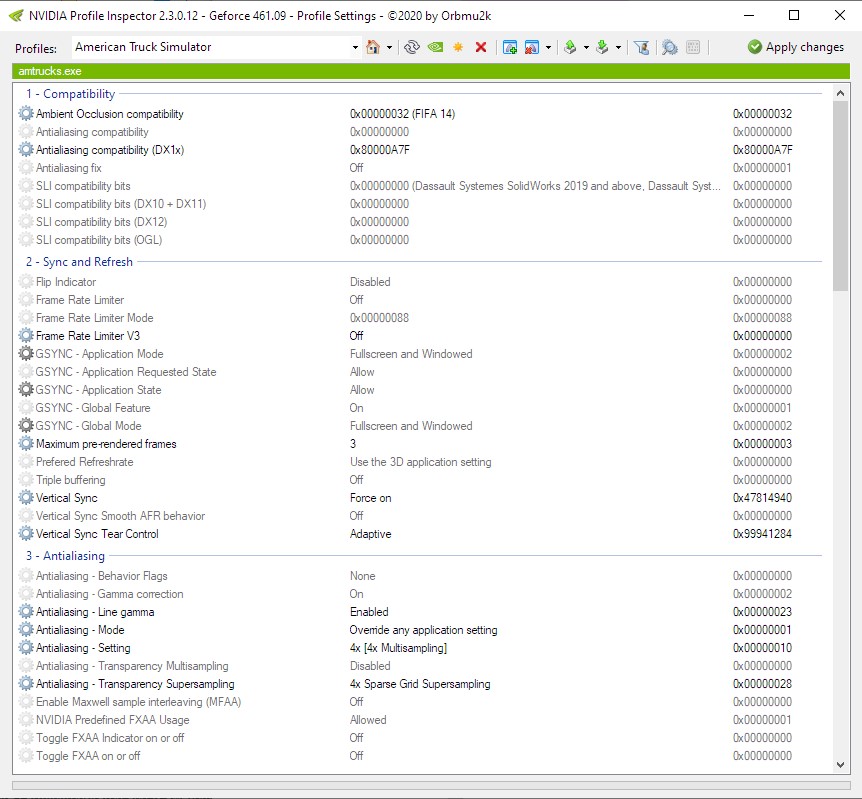Select the Maximum pre-rendered frames value 3
Screen dimensions: 862x799
point(353,444)
